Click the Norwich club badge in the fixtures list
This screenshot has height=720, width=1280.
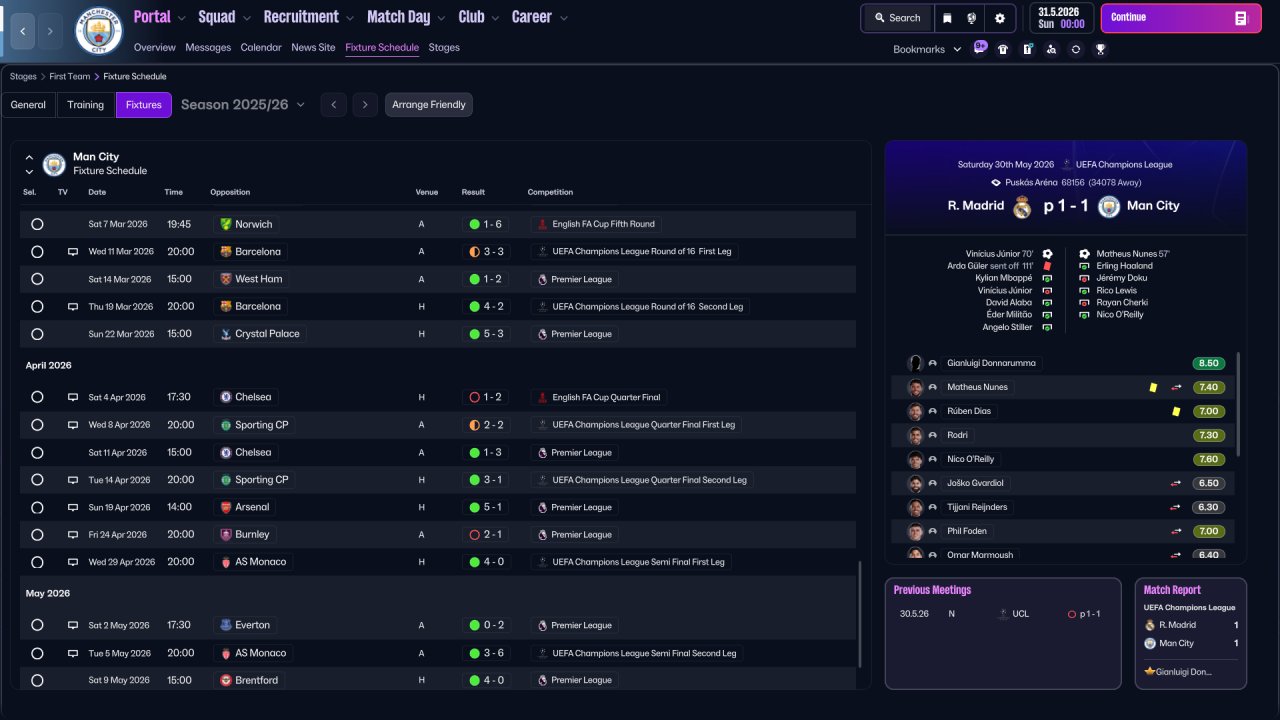click(x=226, y=224)
